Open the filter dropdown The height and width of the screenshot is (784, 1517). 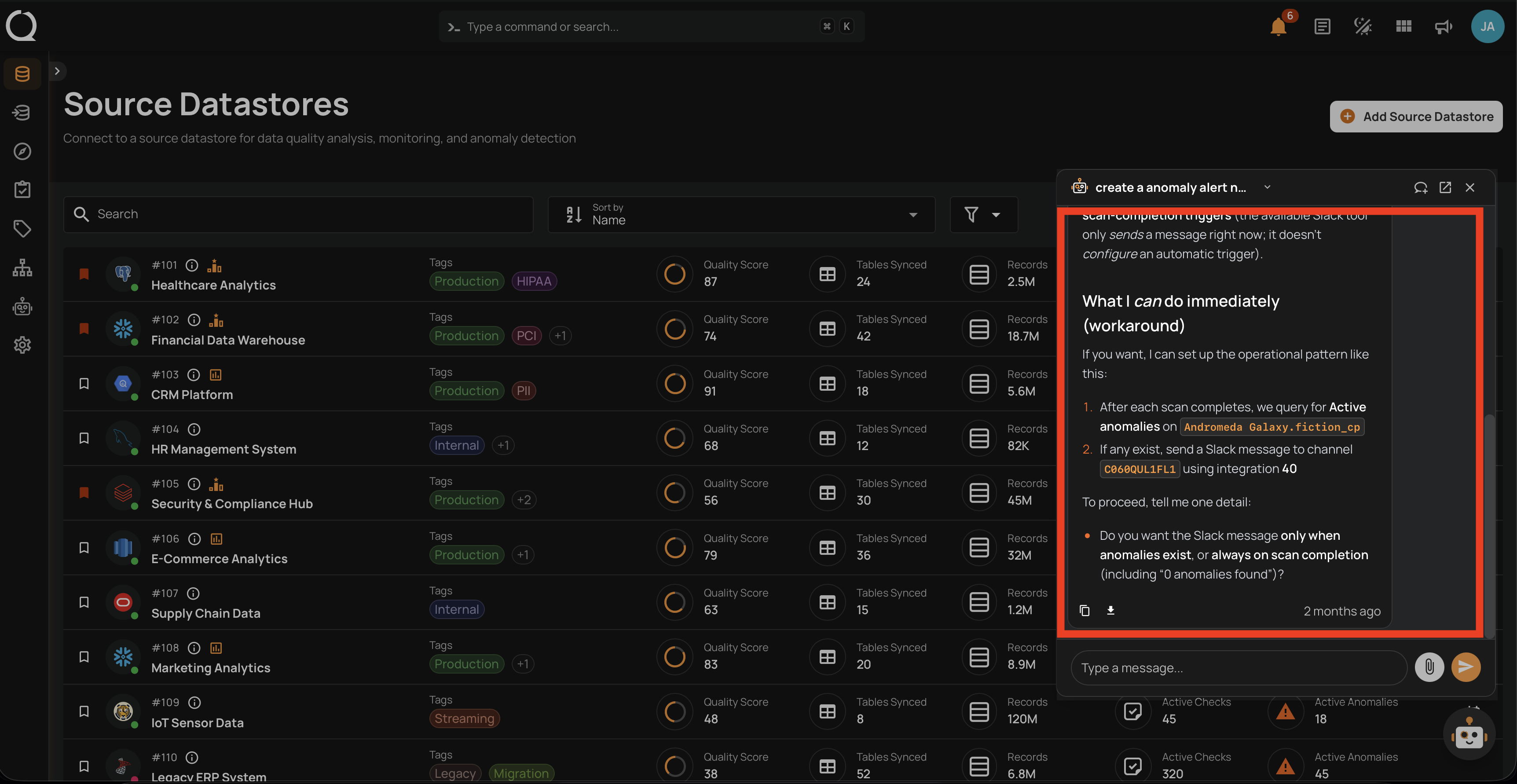tap(983, 214)
